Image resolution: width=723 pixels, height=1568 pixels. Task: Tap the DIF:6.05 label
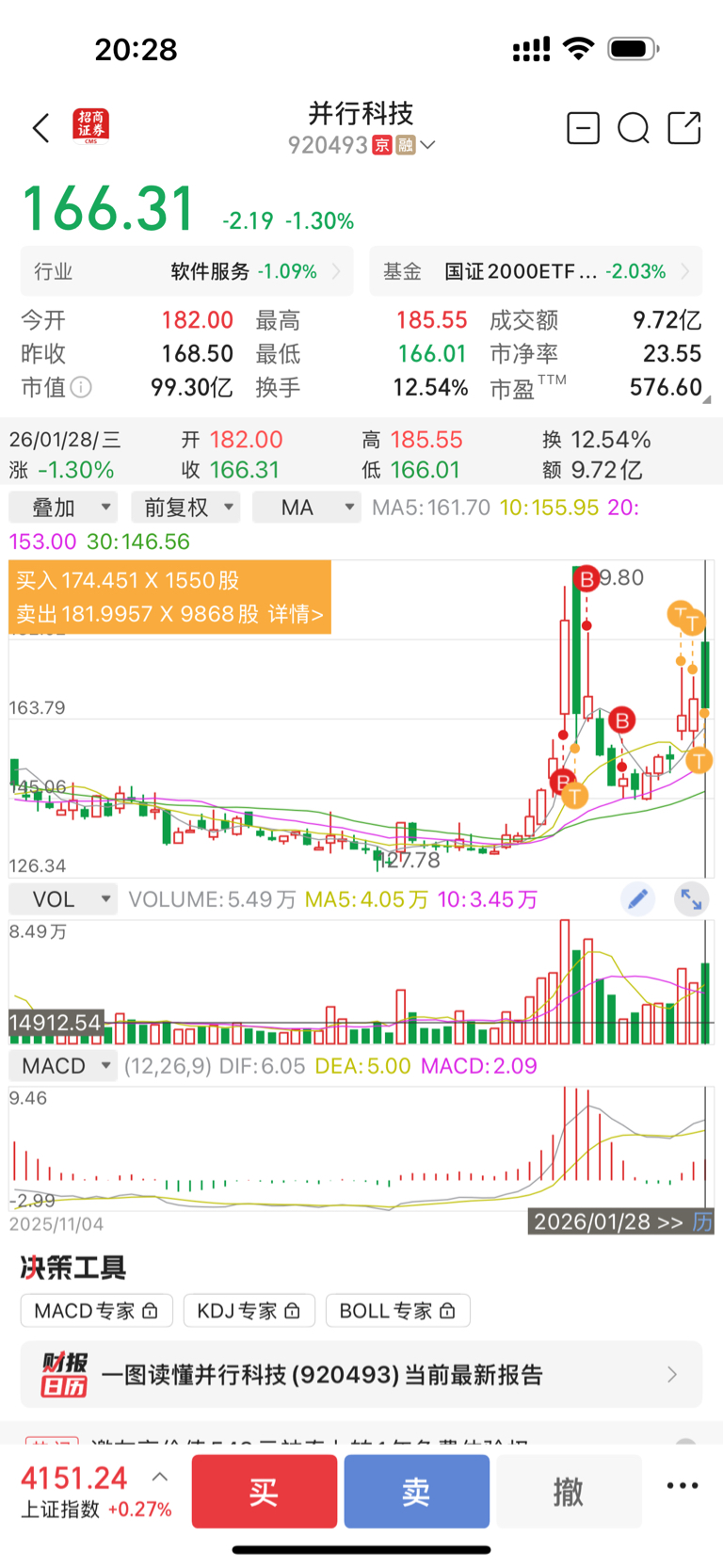pos(263,1066)
